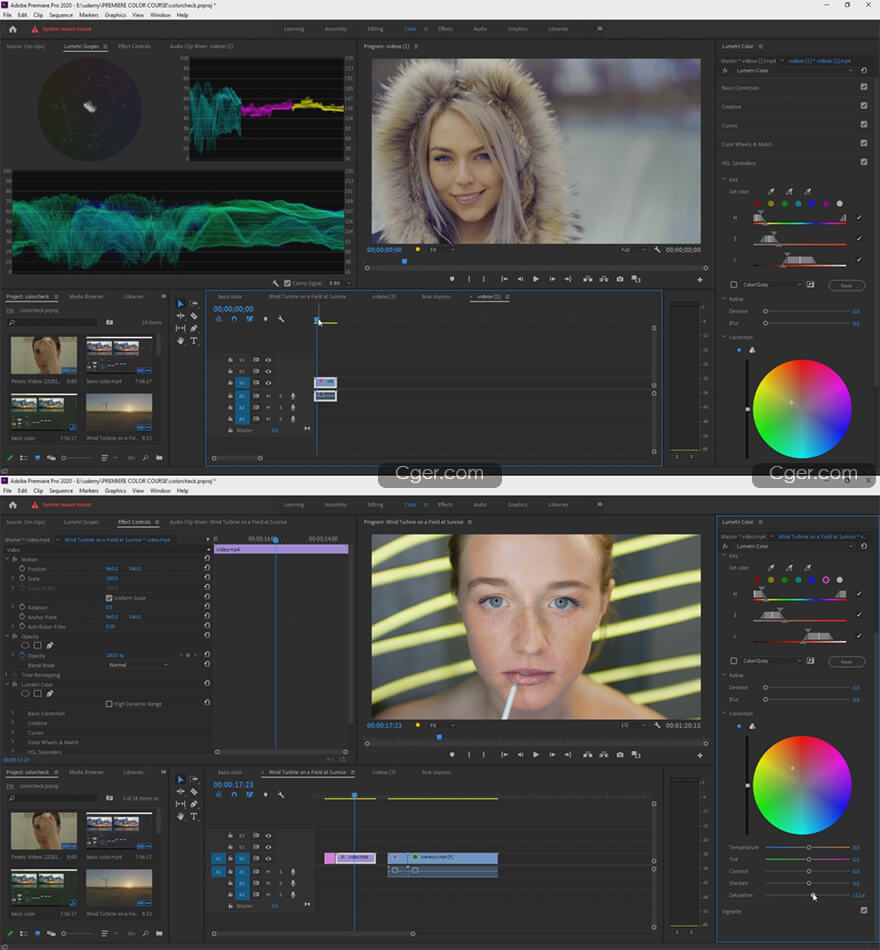Select the Razor tool in Wind Turbine window
This screenshot has width=880, height=950.
[x=194, y=791]
